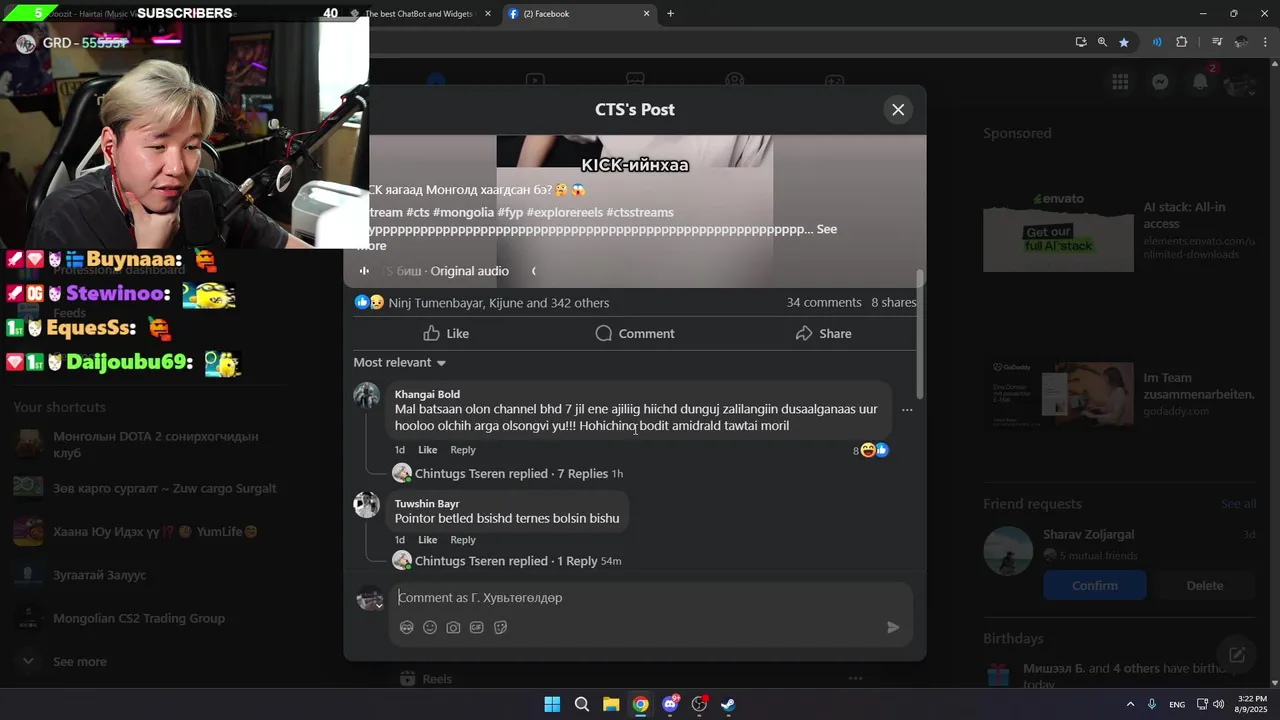View the 34 comments count link
This screenshot has height=720, width=1280.
tap(824, 302)
